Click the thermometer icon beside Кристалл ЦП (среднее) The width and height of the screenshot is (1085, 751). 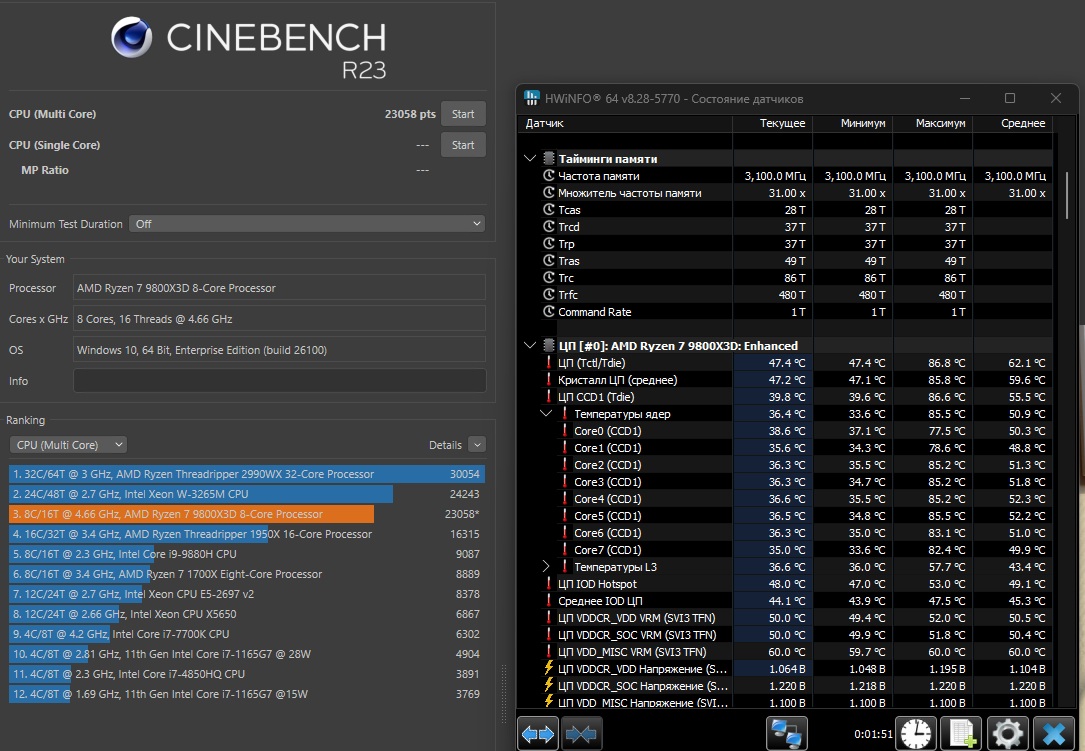point(549,379)
